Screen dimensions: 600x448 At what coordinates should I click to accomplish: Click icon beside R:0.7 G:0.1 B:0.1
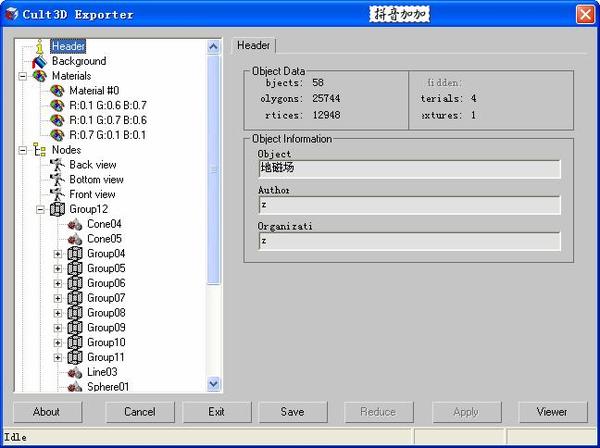tap(57, 135)
